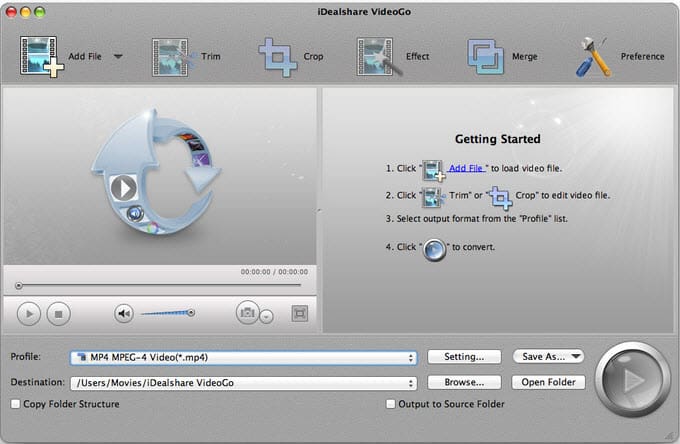Open the Preference settings
The height and width of the screenshot is (444, 680).
[620, 57]
